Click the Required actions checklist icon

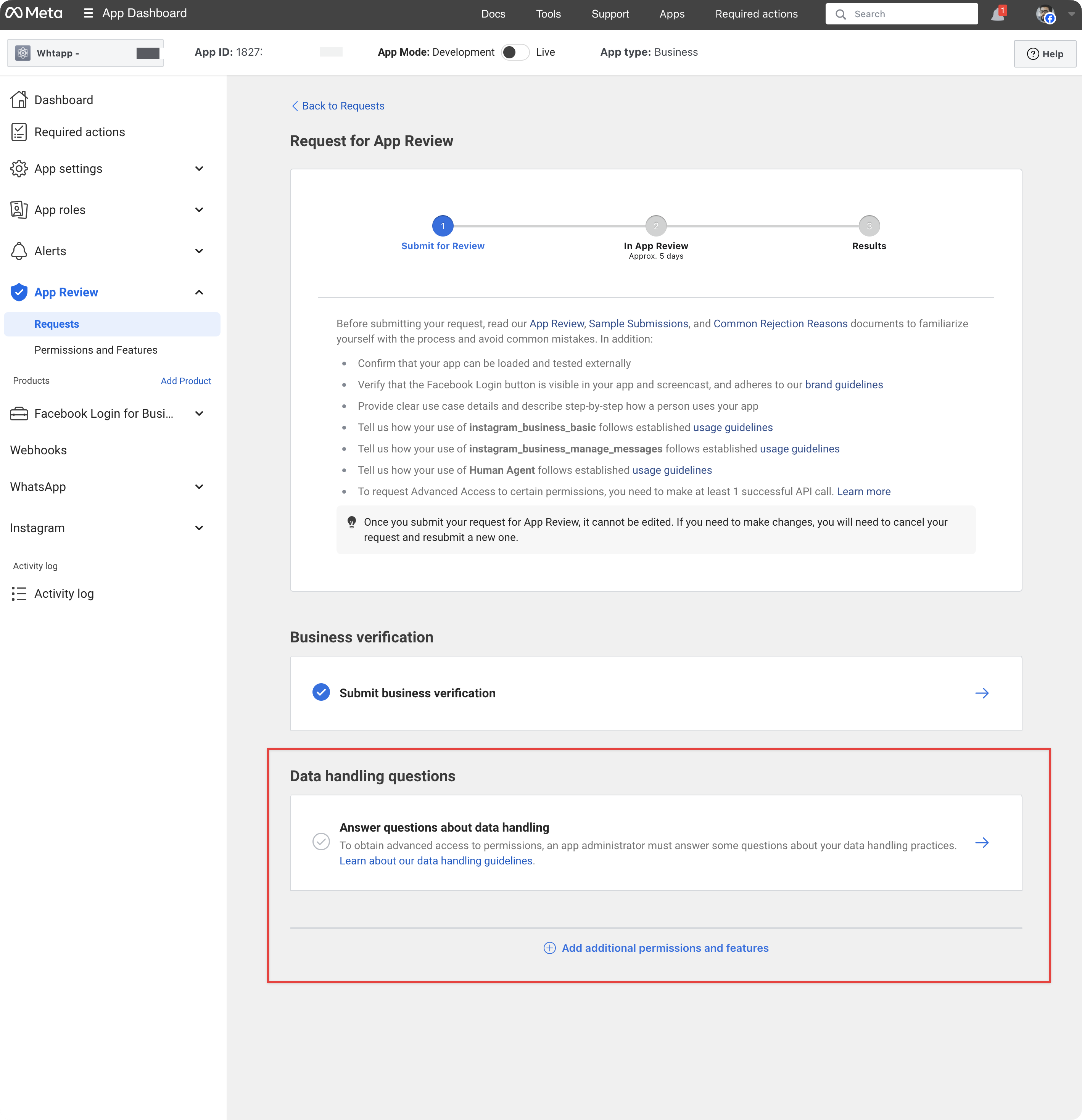(x=19, y=132)
